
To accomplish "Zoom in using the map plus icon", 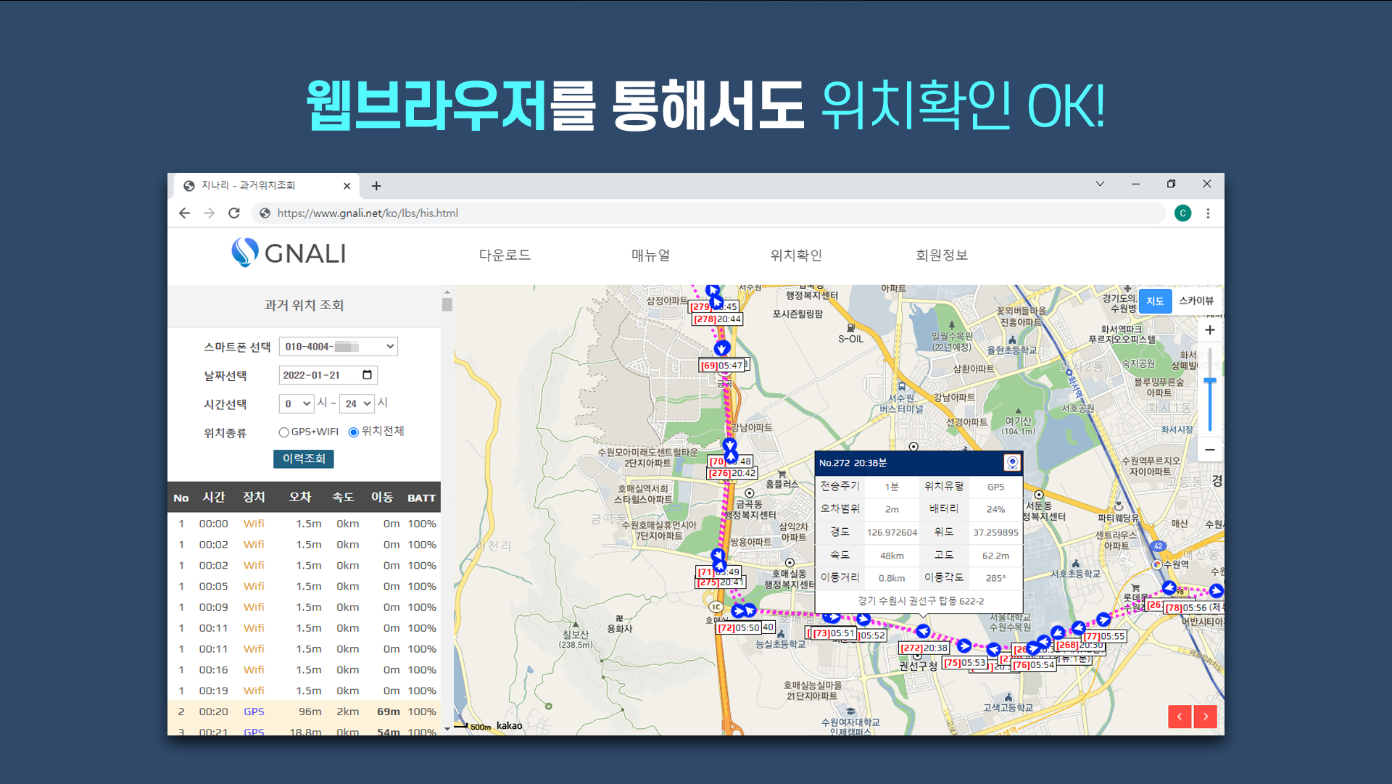I will [x=1209, y=329].
